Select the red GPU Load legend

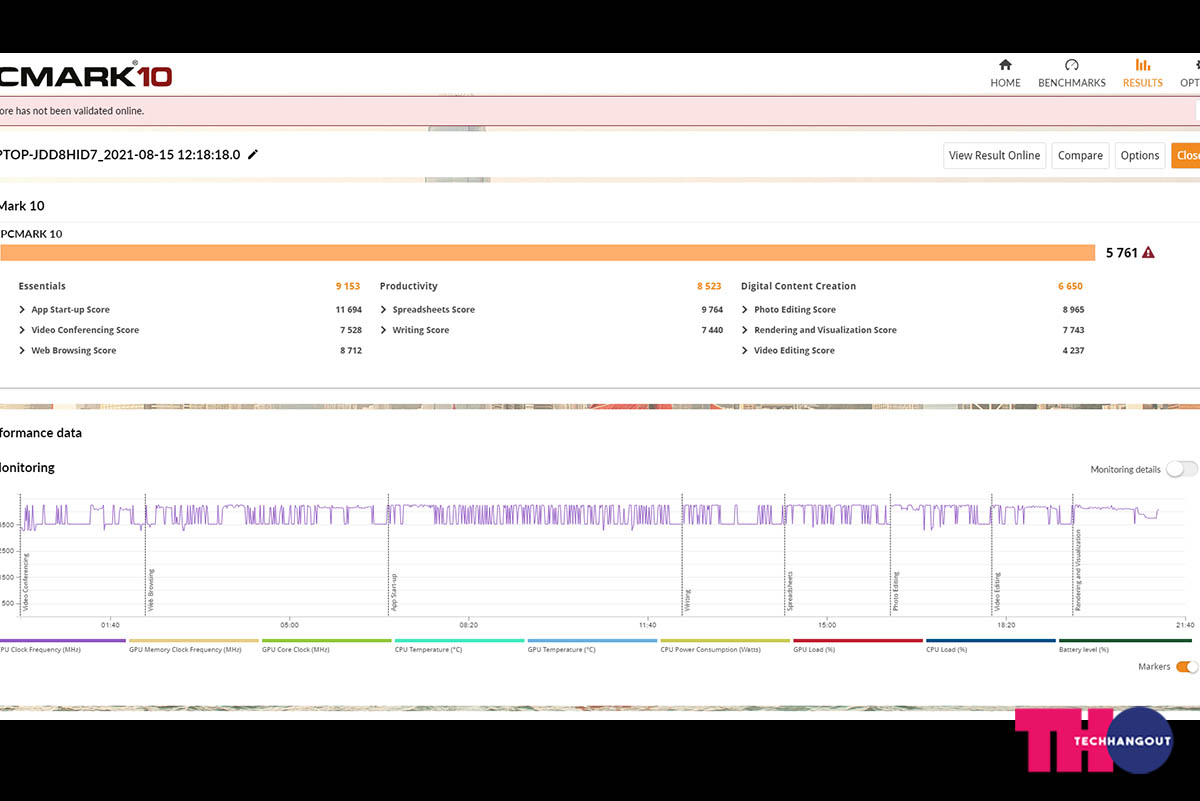pos(857,645)
